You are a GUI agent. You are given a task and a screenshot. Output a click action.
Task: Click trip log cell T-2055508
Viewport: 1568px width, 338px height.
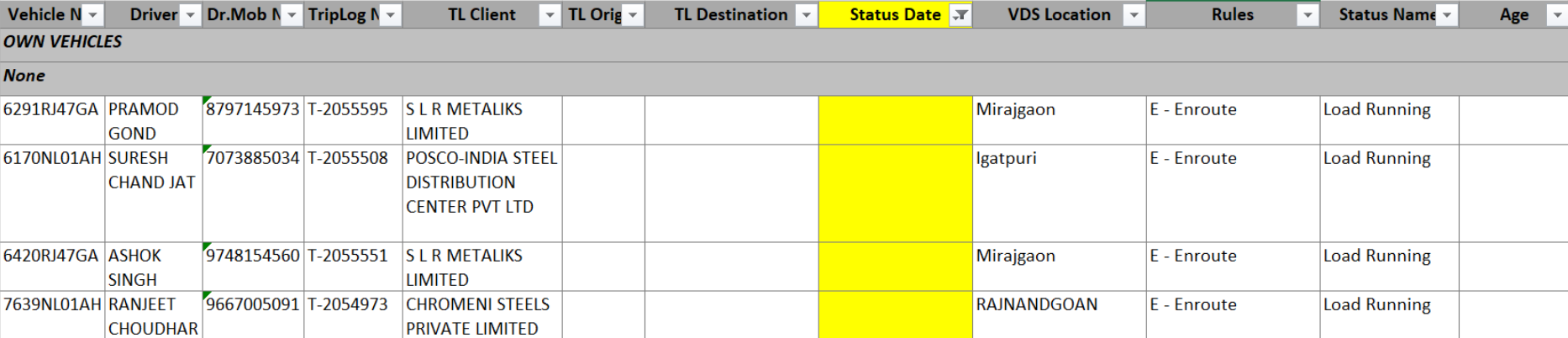click(x=348, y=159)
